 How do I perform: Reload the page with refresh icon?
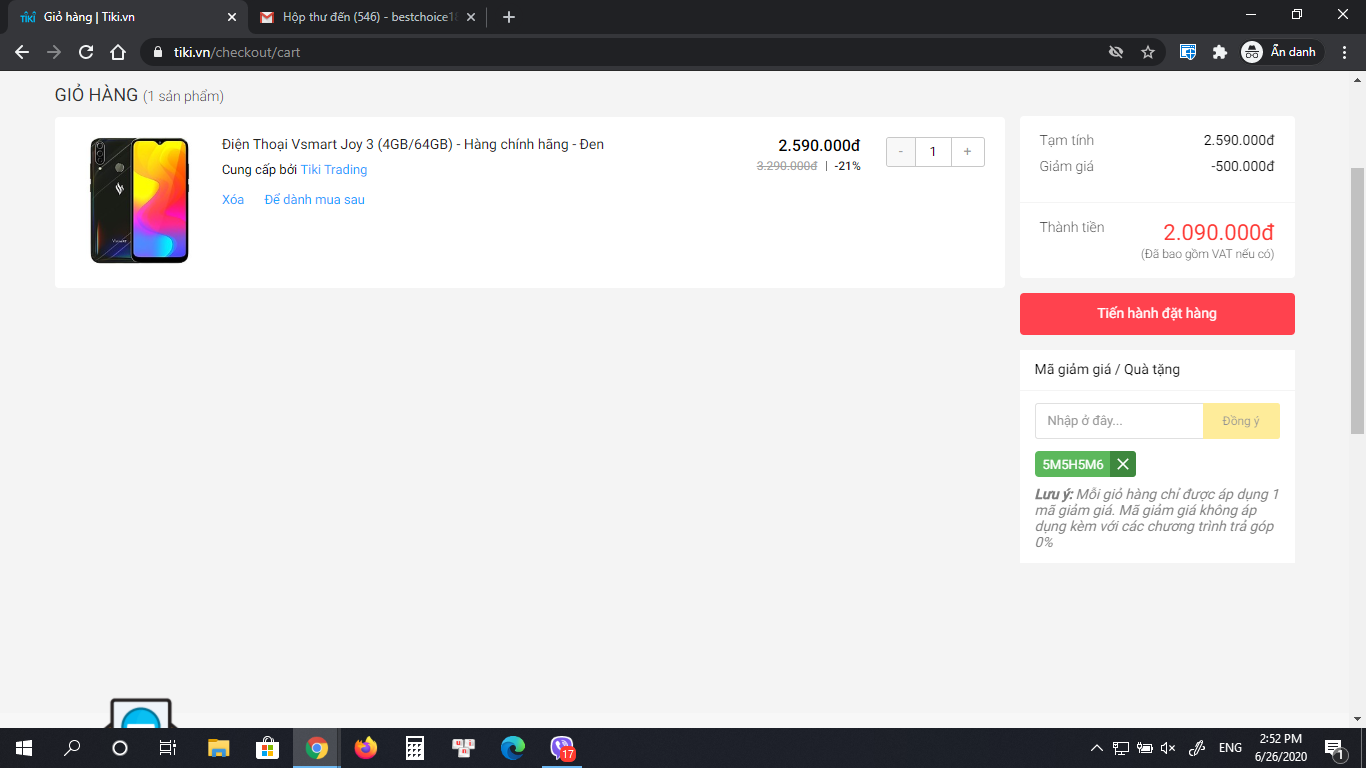[86, 52]
